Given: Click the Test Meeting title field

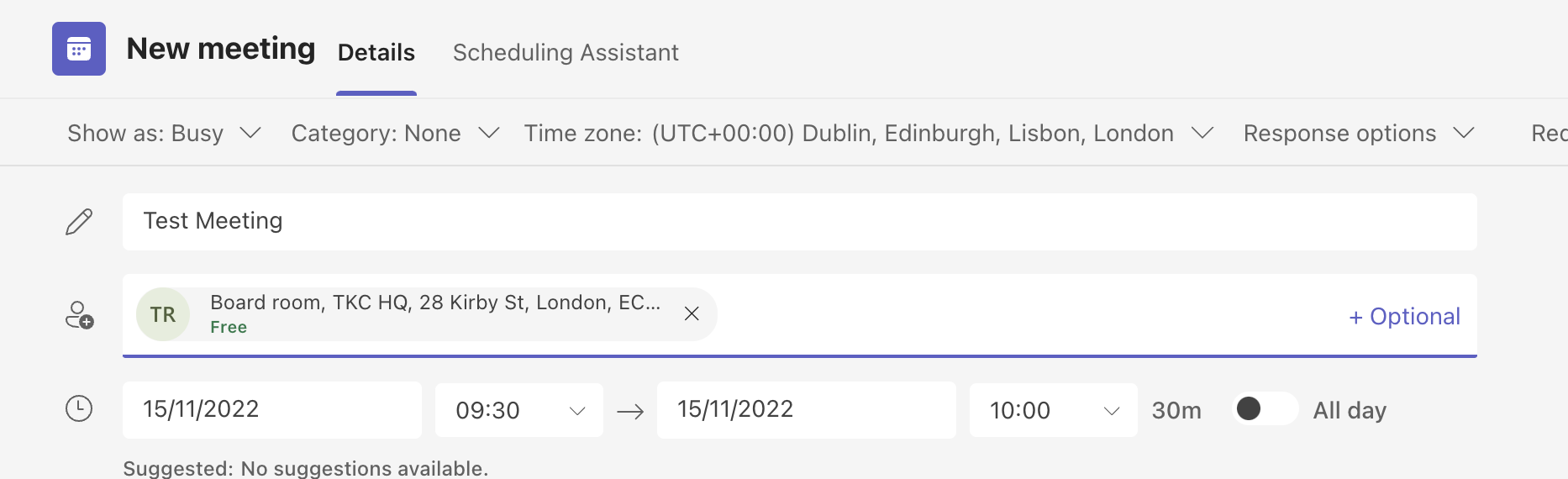Looking at the screenshot, I should (x=800, y=222).
